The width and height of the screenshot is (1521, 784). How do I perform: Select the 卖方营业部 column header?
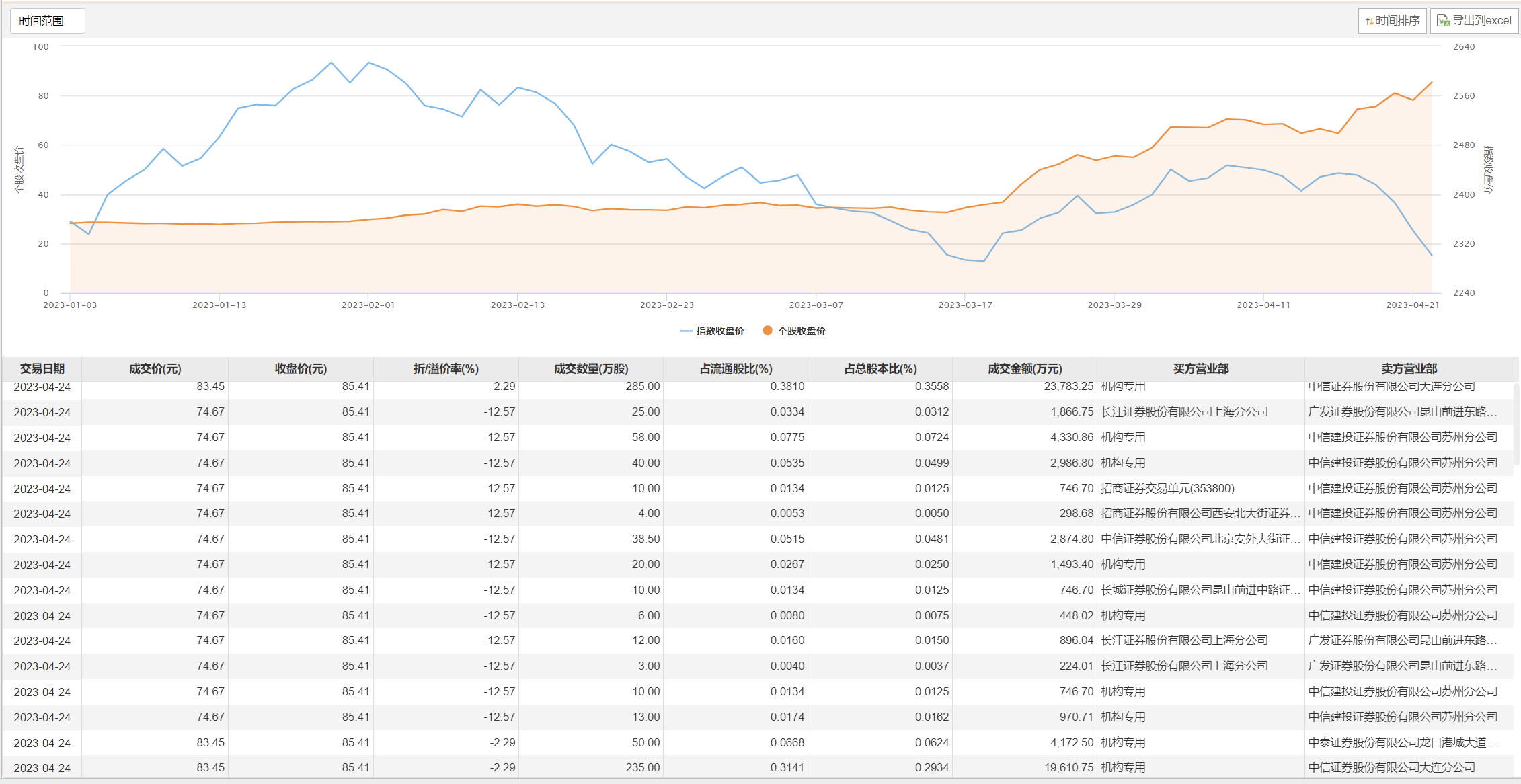pyautogui.click(x=1409, y=368)
